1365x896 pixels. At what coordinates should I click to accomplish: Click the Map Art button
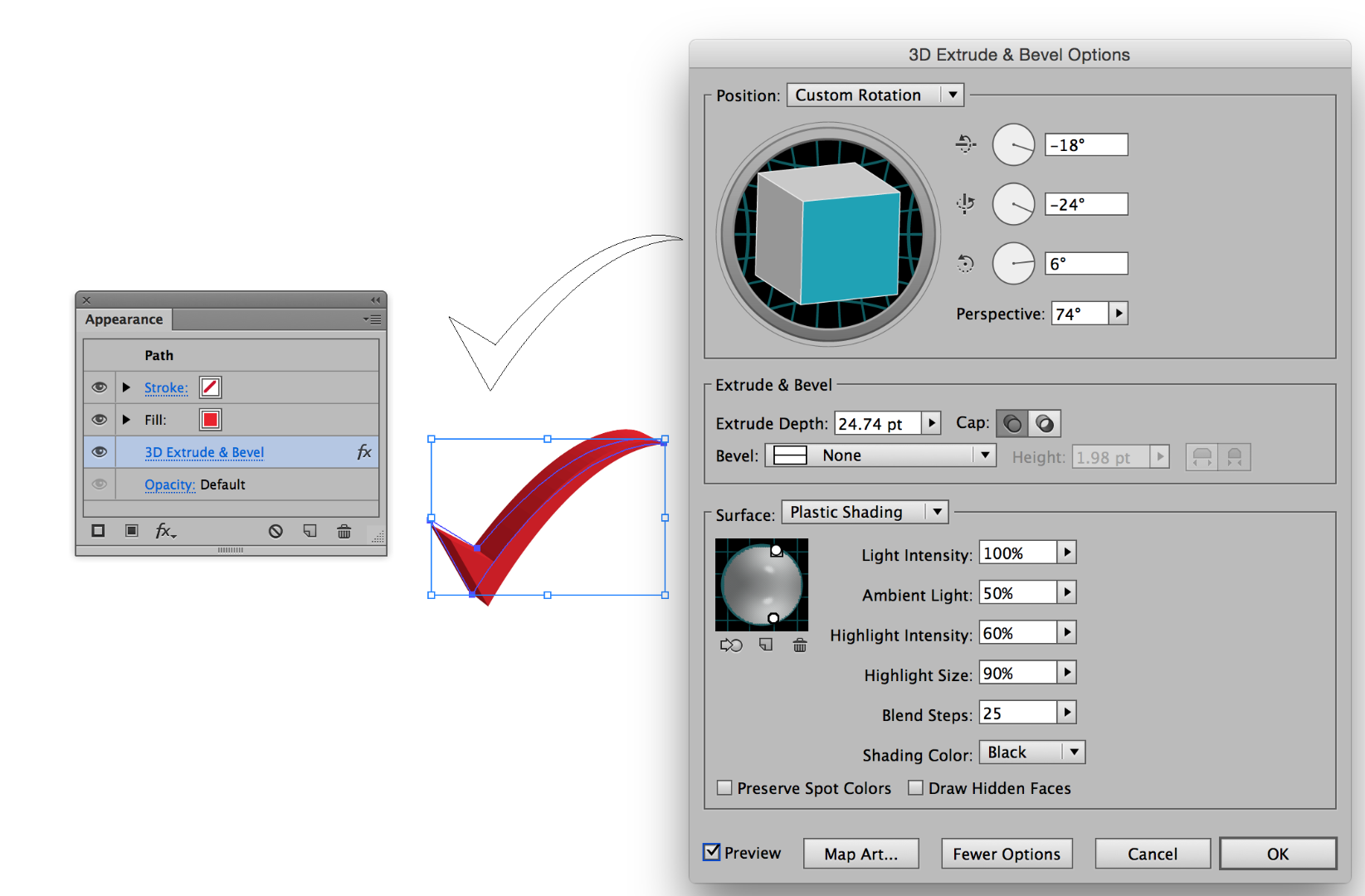(860, 853)
